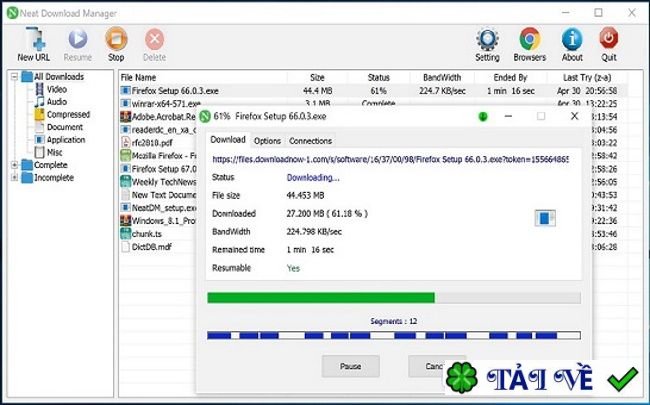Click the green Yes resumable value
650x405 pixels.
pos(293,268)
